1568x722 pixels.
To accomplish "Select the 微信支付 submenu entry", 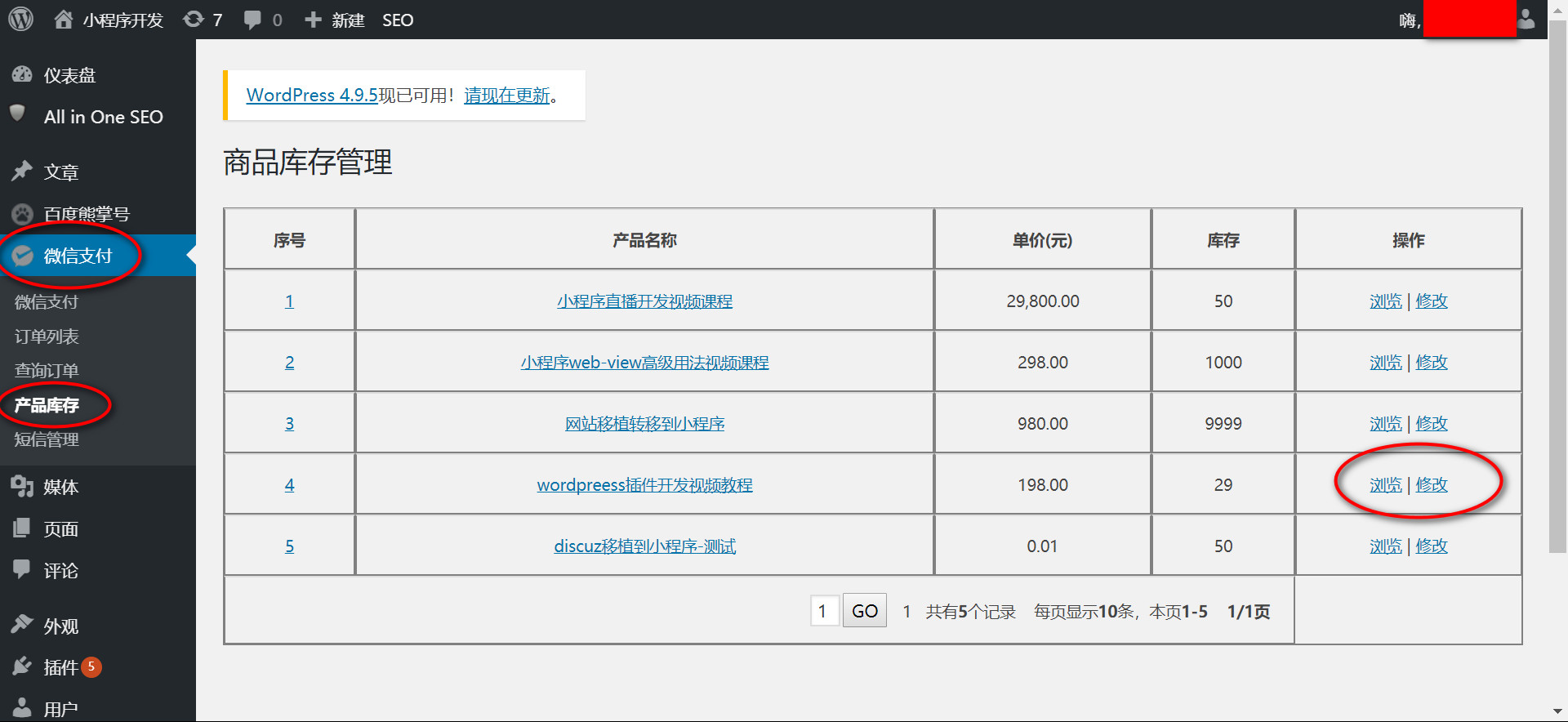I will pyautogui.click(x=47, y=302).
